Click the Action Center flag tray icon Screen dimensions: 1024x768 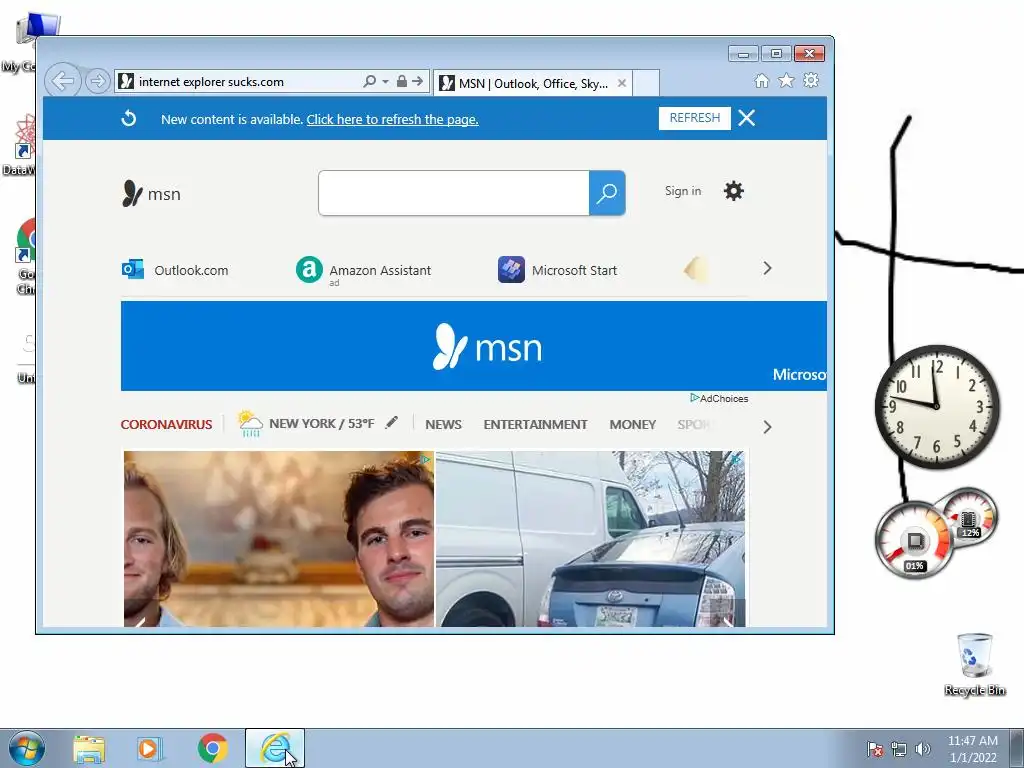pos(874,749)
